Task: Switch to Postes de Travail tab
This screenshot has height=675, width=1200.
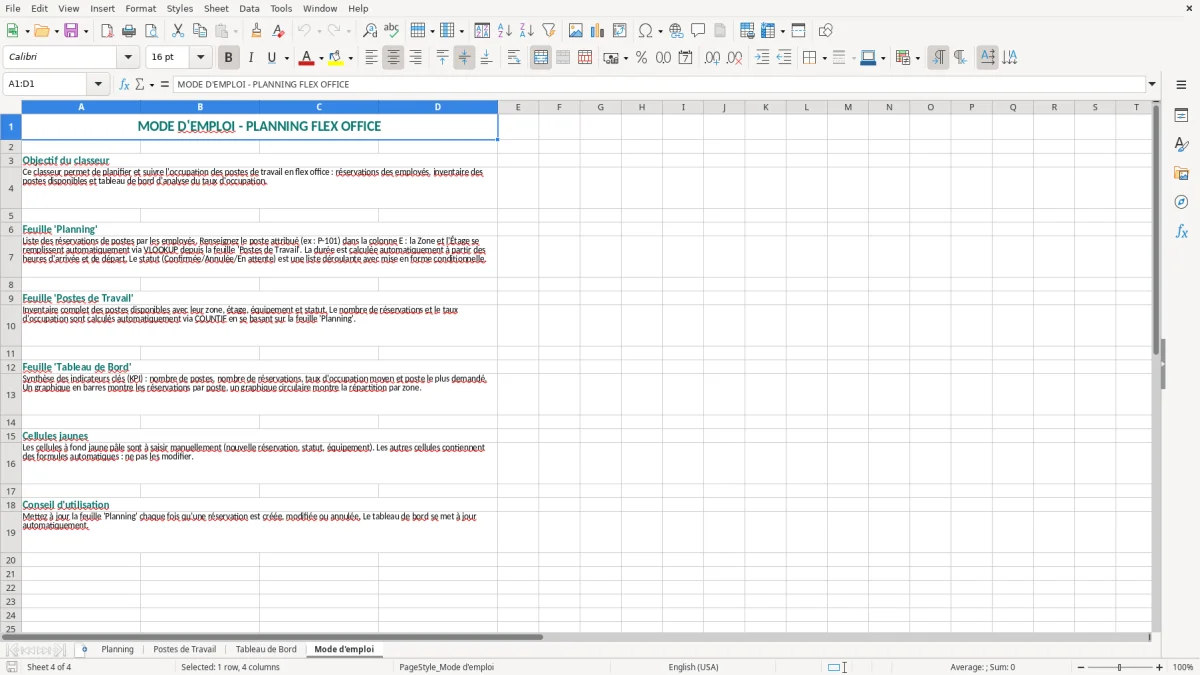Action: pos(184,649)
